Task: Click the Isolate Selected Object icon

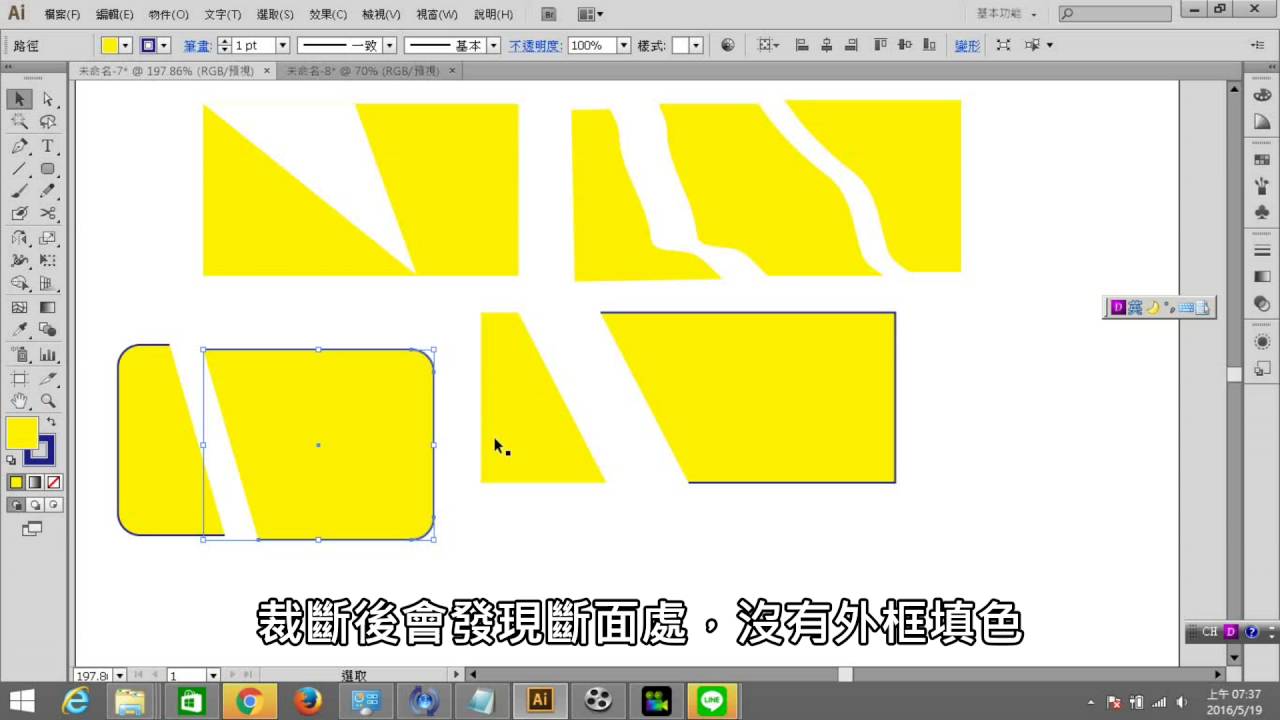Action: click(1003, 45)
